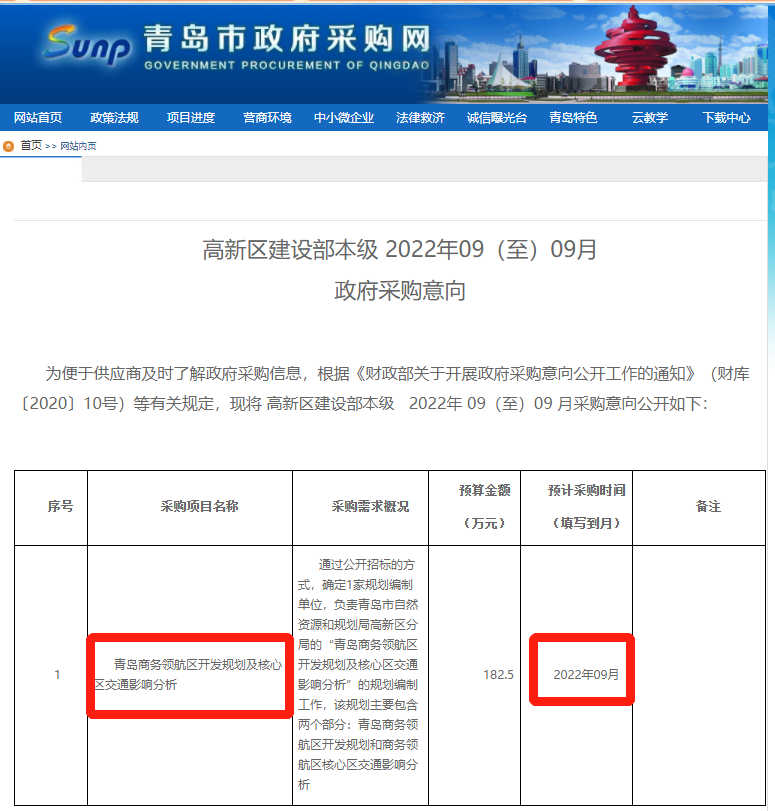
Task: Click the intro paragraph starting 为便于供应商
Action: (x=385, y=388)
